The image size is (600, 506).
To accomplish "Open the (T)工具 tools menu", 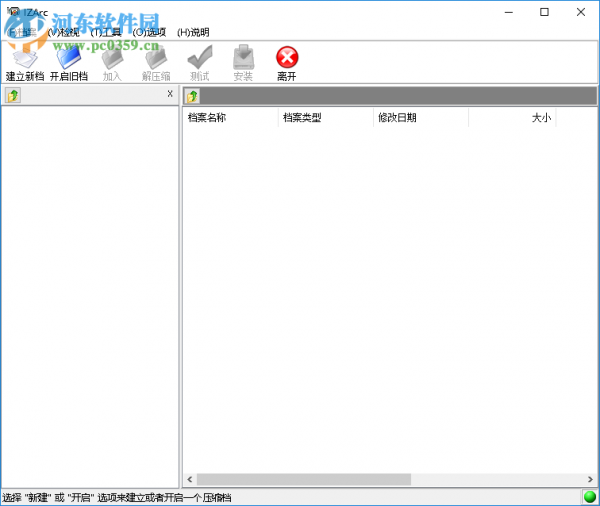I will (106, 33).
